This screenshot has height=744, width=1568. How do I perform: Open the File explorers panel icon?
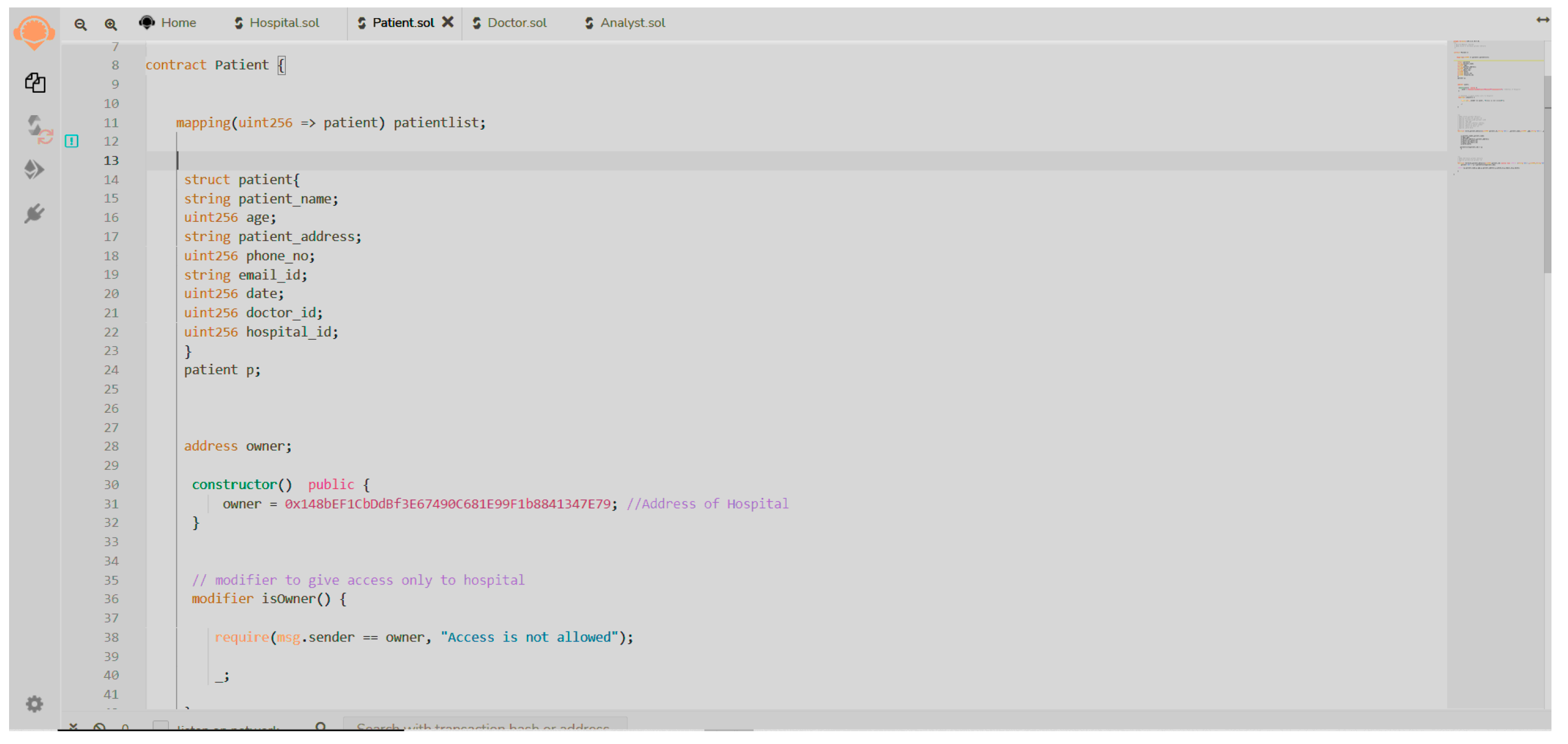coord(35,83)
